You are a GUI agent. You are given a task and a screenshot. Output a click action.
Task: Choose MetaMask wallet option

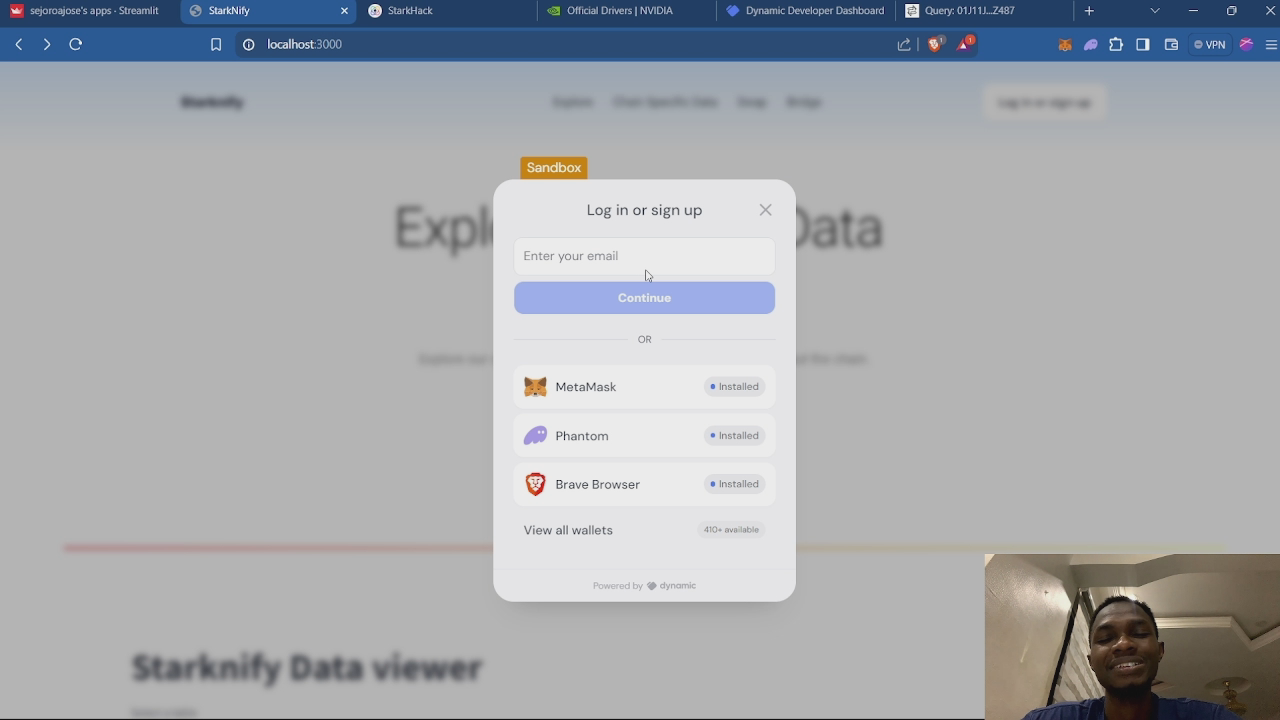tap(644, 387)
